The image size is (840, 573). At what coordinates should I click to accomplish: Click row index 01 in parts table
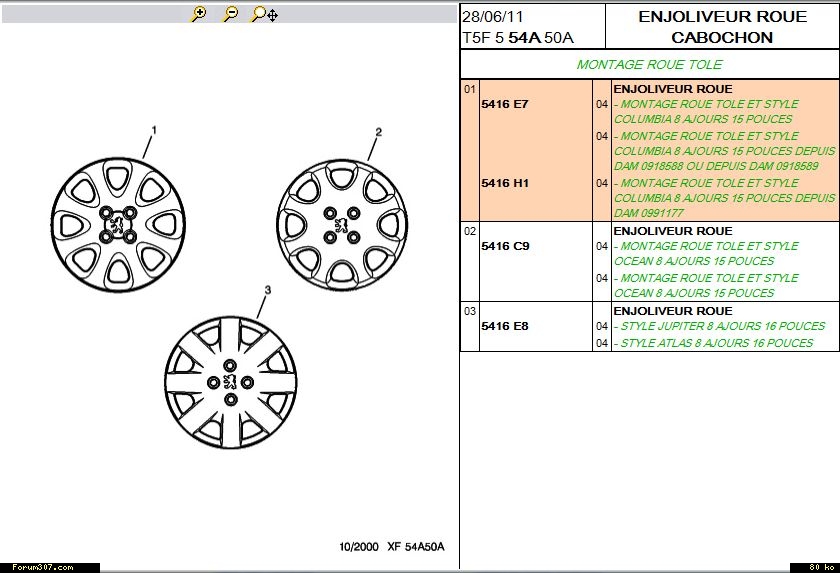469,89
